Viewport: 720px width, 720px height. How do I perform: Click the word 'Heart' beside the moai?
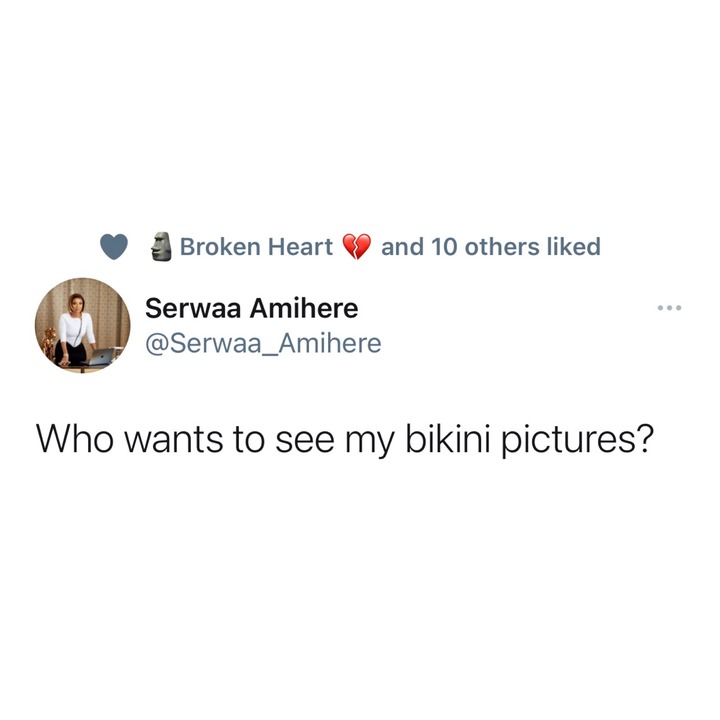coord(300,247)
